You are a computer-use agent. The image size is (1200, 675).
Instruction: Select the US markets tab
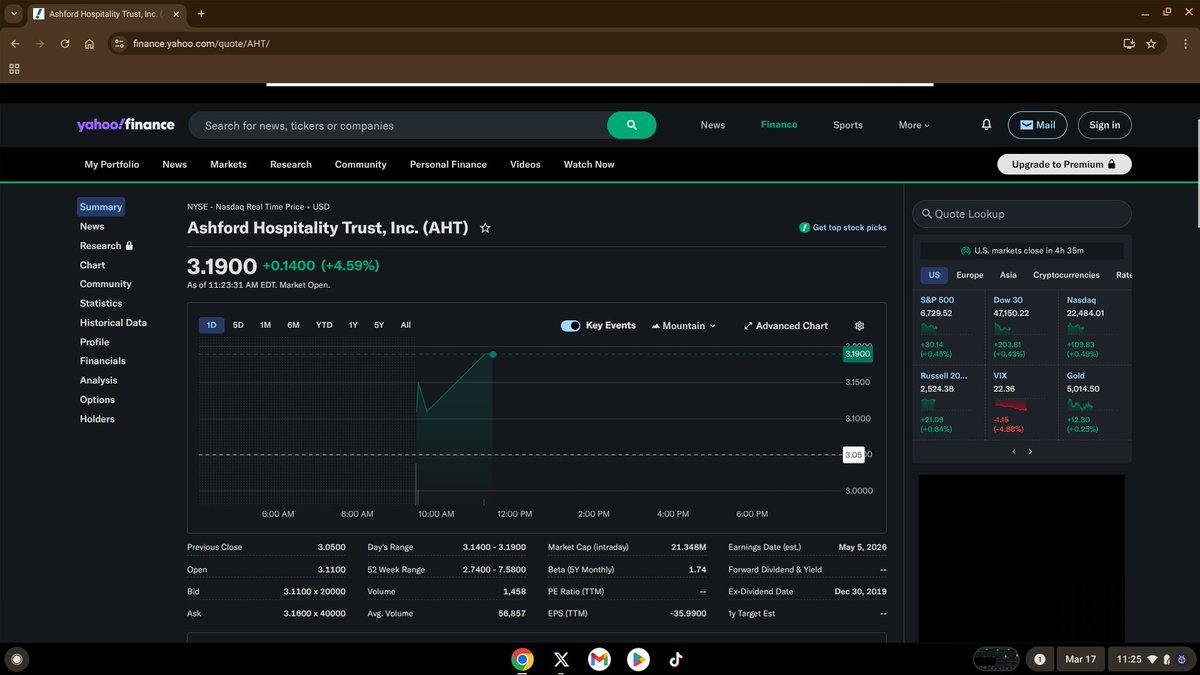point(934,275)
